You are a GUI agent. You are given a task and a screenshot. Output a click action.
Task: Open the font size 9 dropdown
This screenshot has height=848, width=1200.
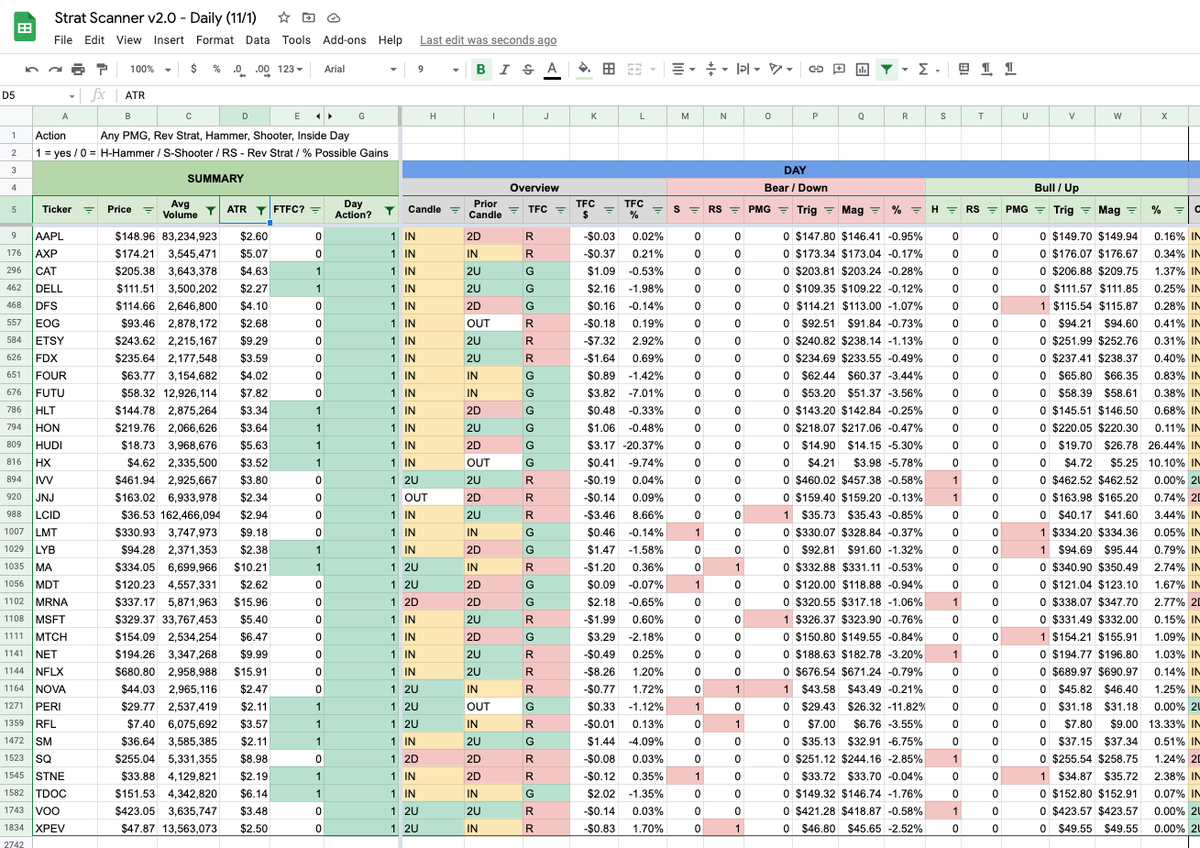(438, 69)
